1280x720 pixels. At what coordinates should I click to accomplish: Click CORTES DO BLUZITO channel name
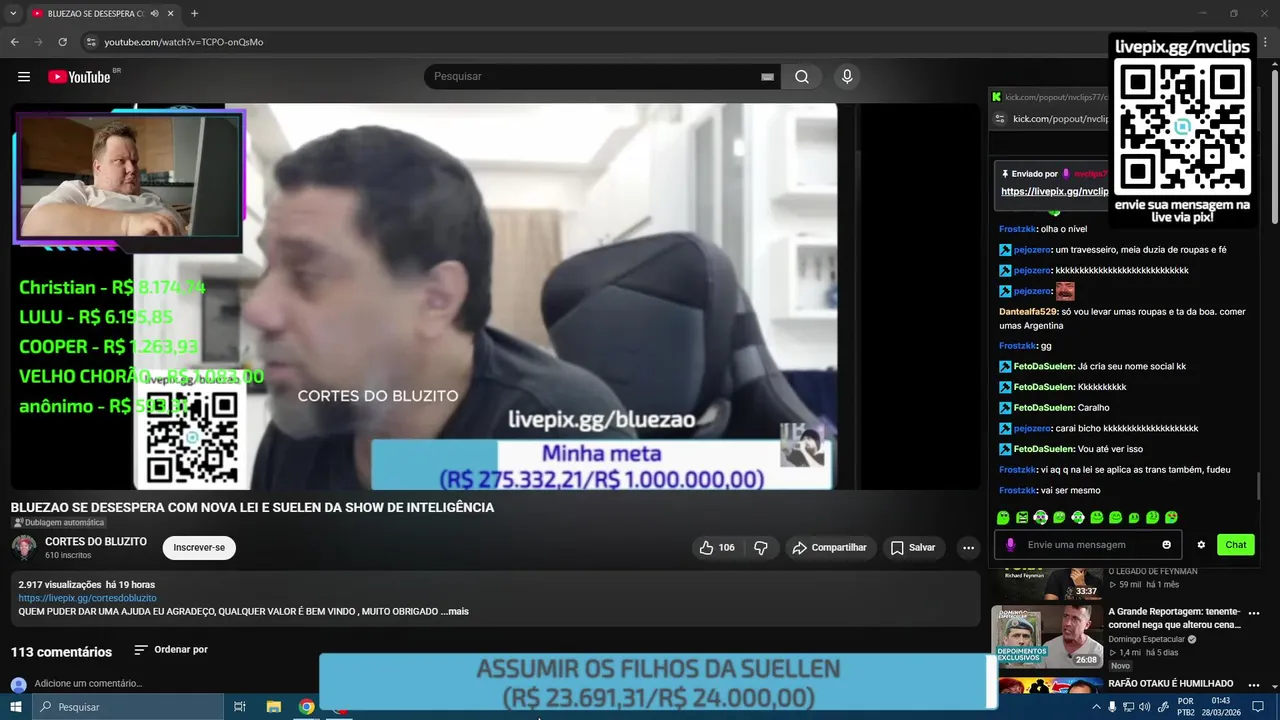pyautogui.click(x=96, y=542)
